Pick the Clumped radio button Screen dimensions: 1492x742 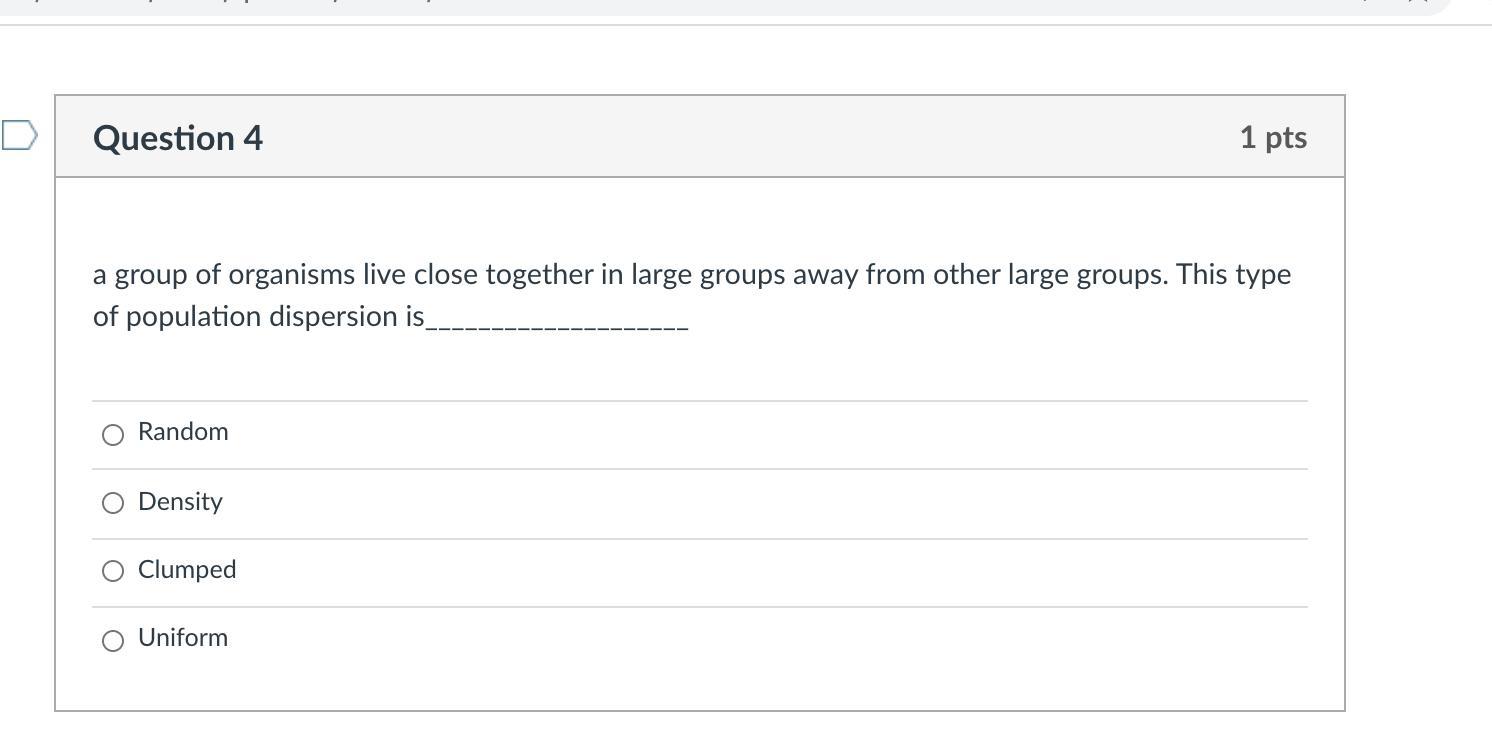tap(113, 571)
